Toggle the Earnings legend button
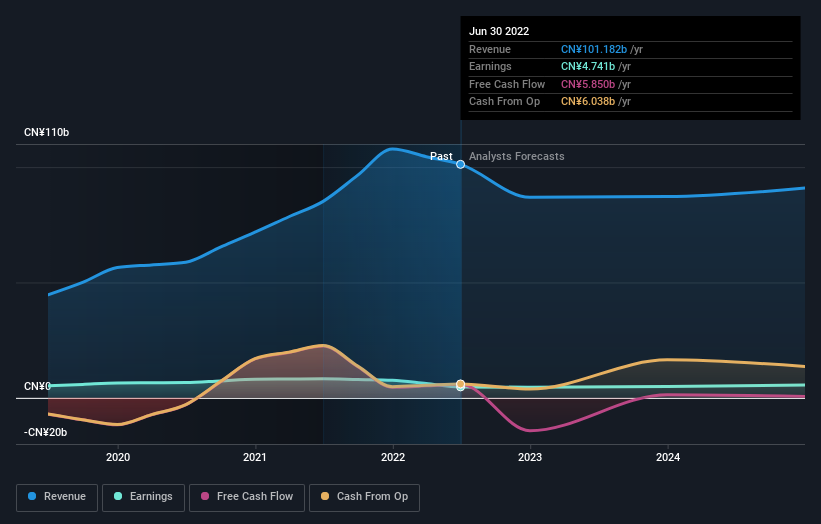The image size is (821, 524). pos(143,497)
